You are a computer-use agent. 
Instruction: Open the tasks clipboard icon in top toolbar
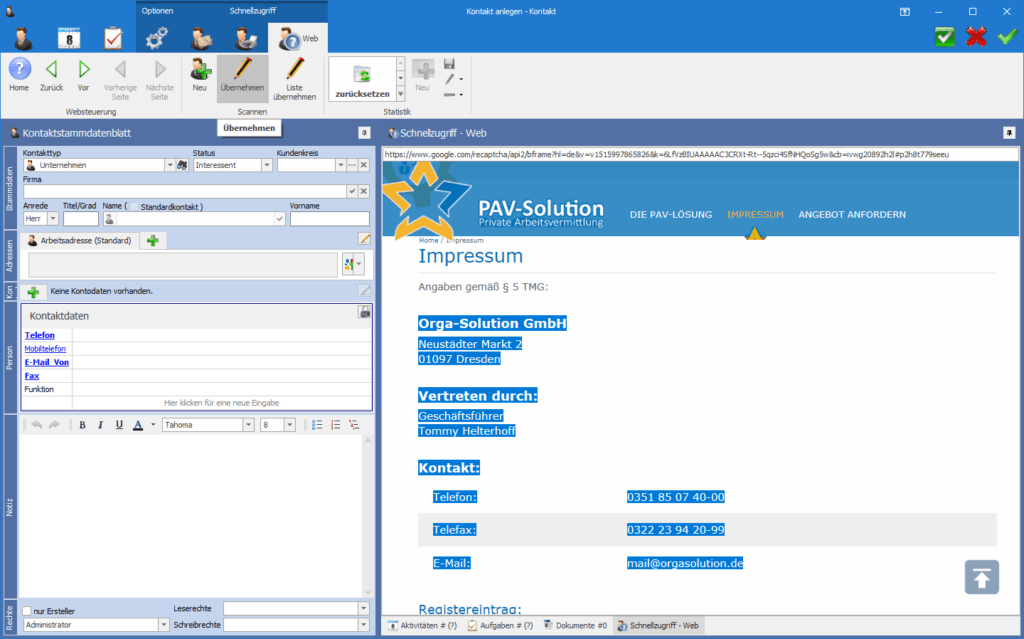[113, 39]
